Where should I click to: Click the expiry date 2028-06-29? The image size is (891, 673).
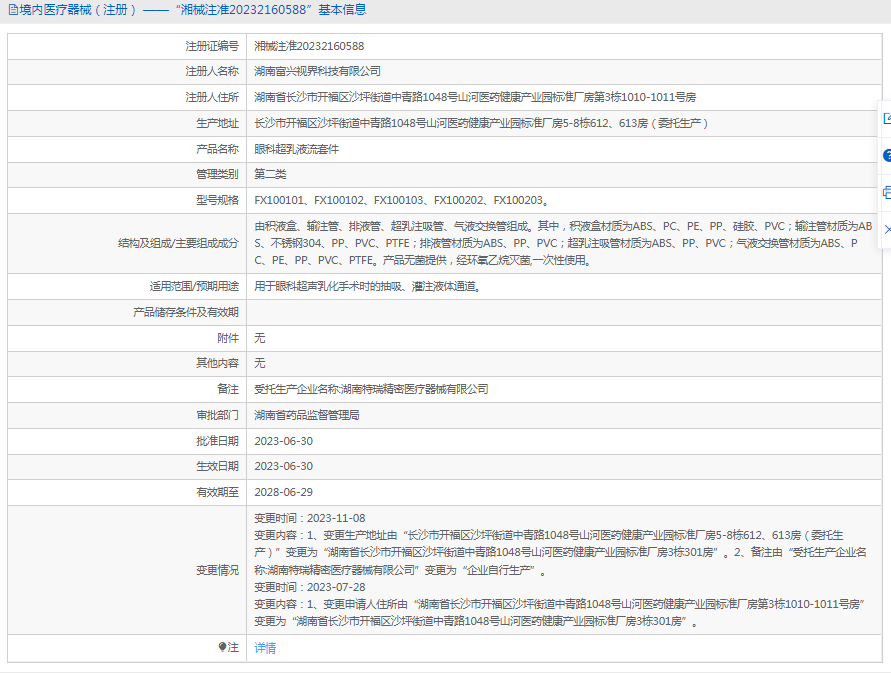283,492
